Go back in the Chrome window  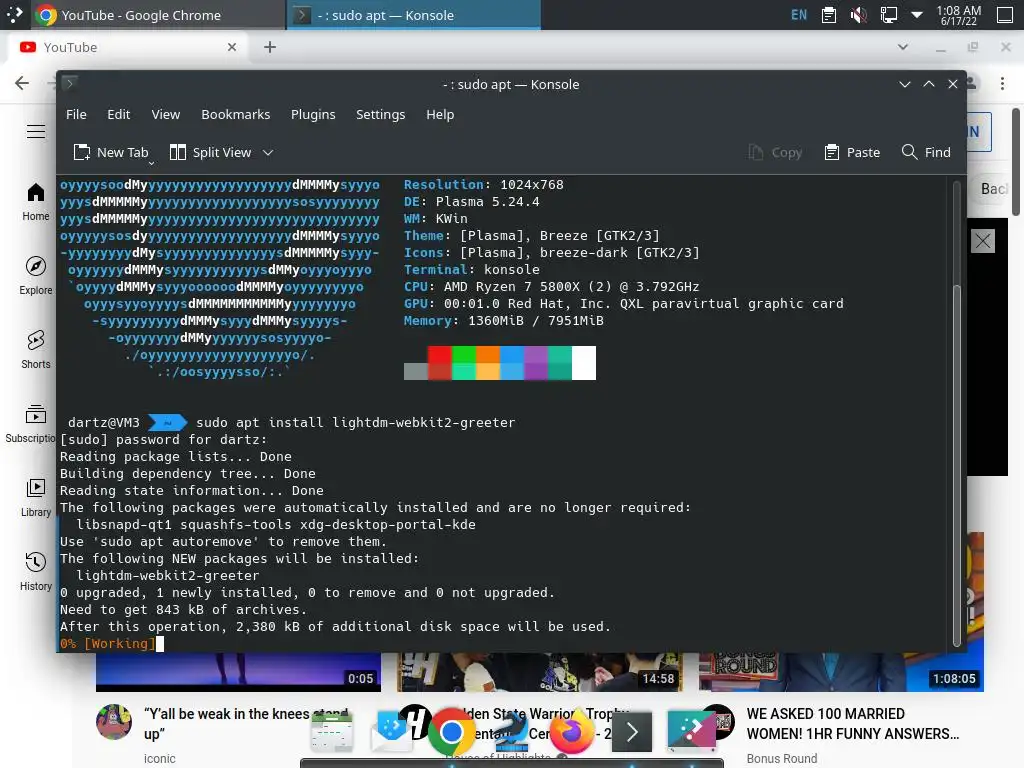point(22,83)
